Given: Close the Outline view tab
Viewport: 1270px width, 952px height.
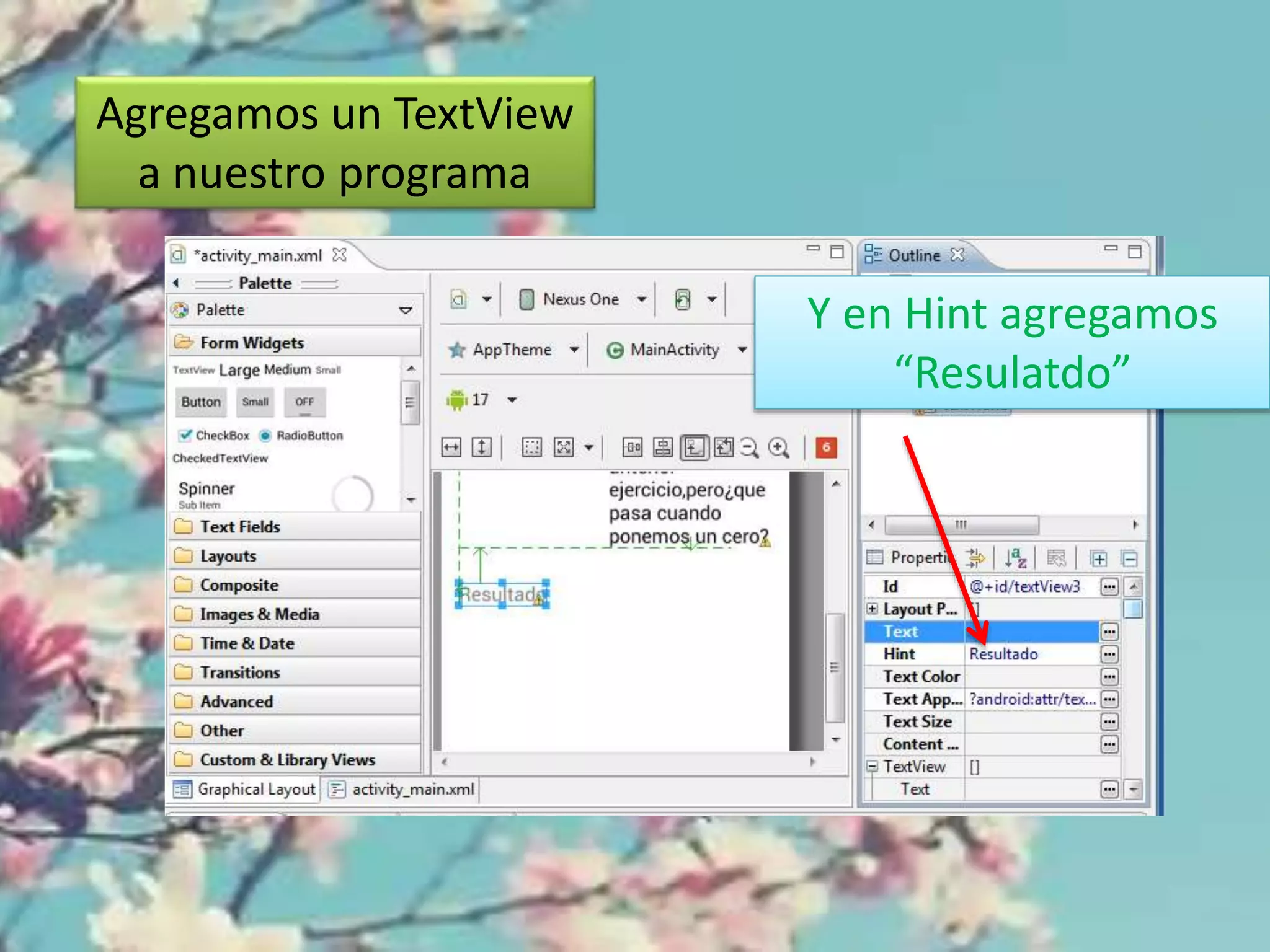Looking at the screenshot, I should point(957,254).
